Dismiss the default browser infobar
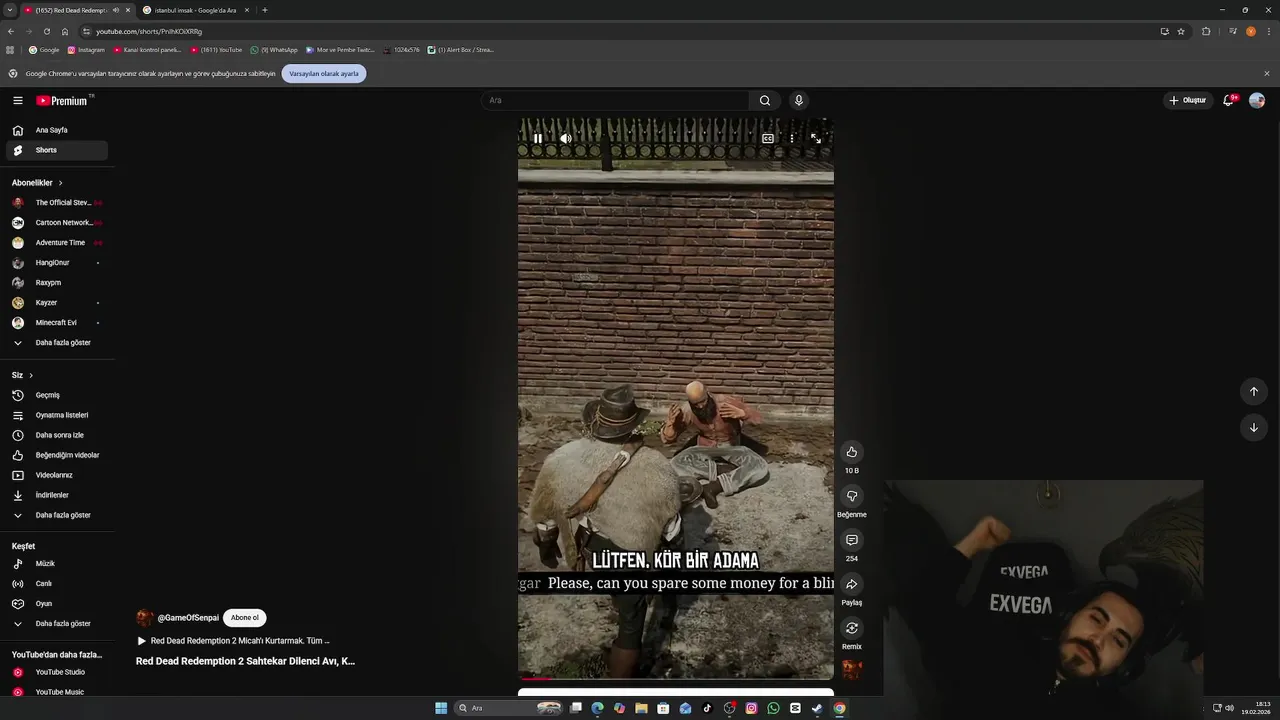The width and height of the screenshot is (1280, 720). [1267, 73]
